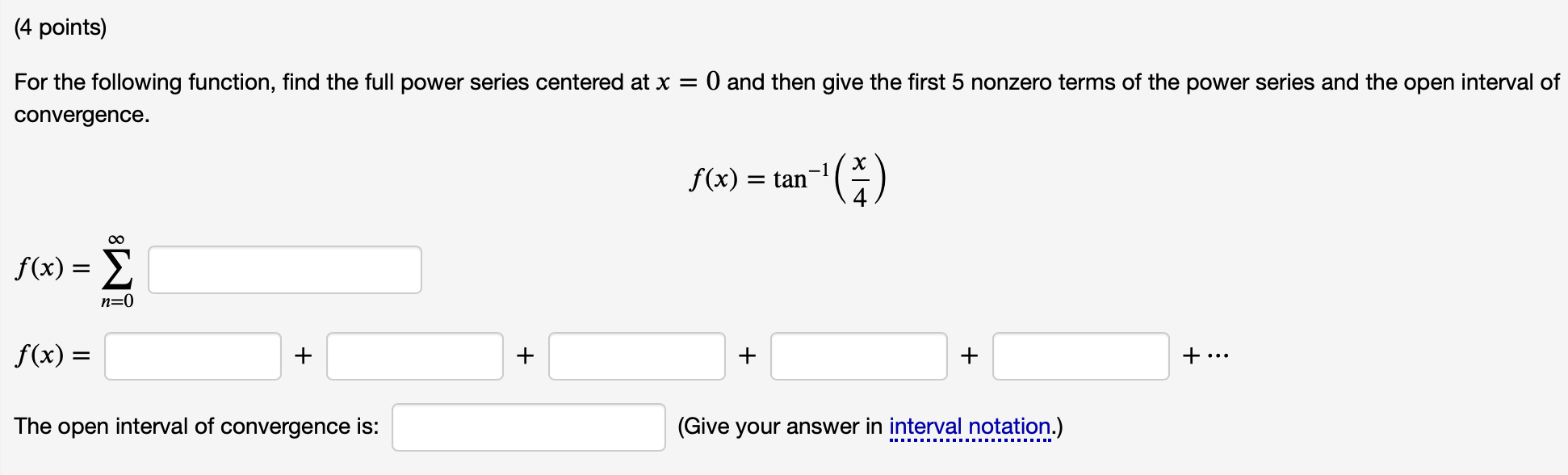This screenshot has width=1568, height=475.
Task: Select the third term input field
Action: point(636,354)
